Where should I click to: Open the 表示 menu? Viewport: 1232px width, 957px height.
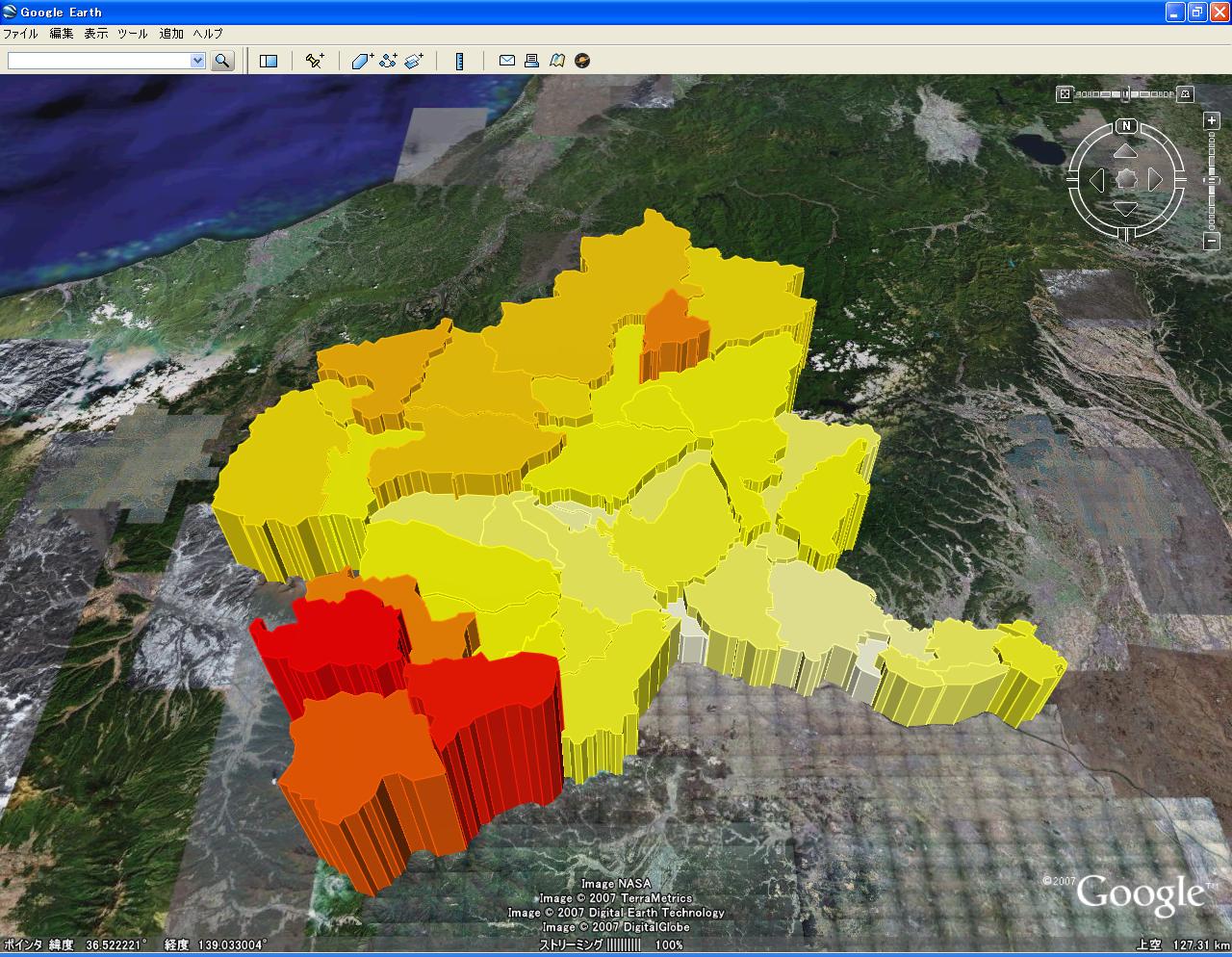point(96,33)
